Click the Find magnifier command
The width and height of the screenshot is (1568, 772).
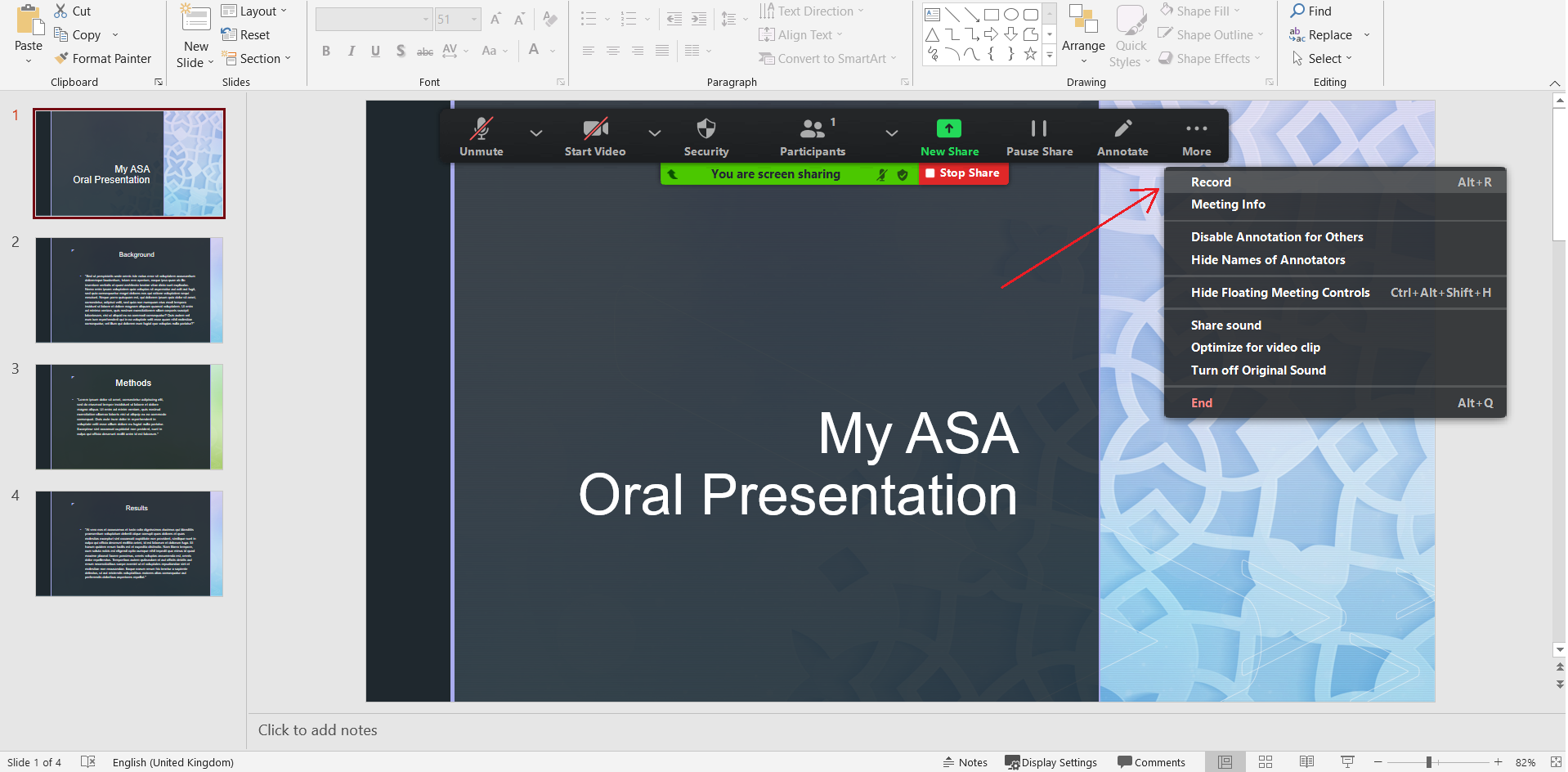(x=1311, y=11)
